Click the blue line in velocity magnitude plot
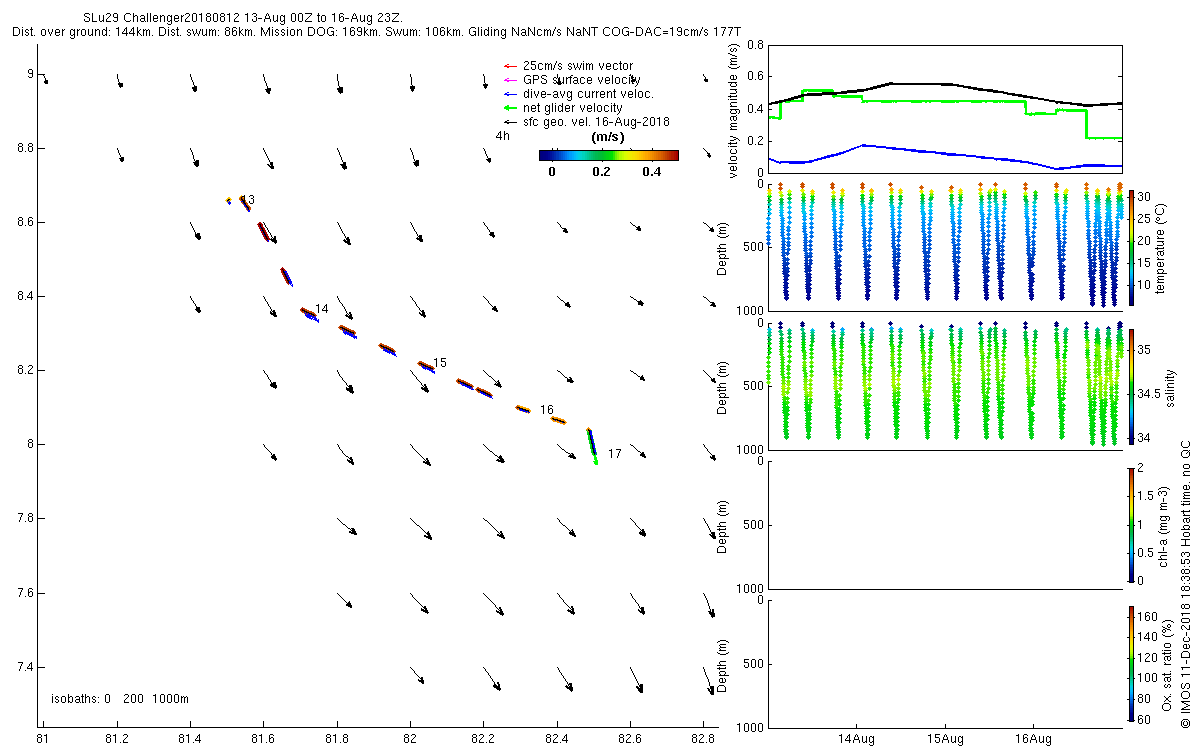 tap(945, 155)
